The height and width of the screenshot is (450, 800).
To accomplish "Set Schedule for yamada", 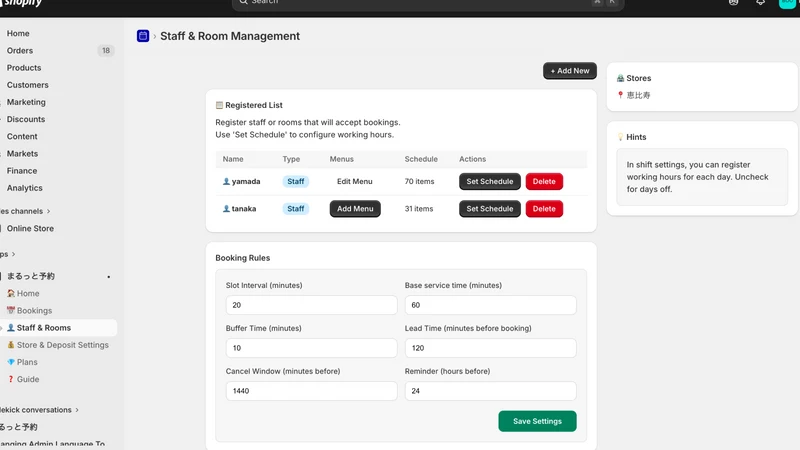I will point(490,182).
